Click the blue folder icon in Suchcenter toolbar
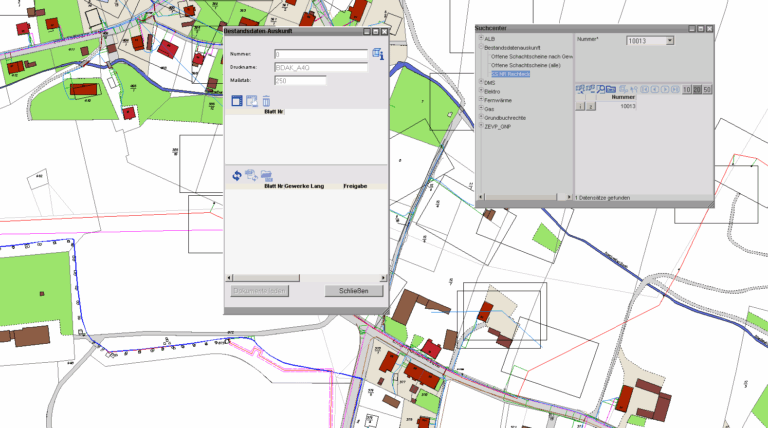768x428 pixels. (611, 89)
